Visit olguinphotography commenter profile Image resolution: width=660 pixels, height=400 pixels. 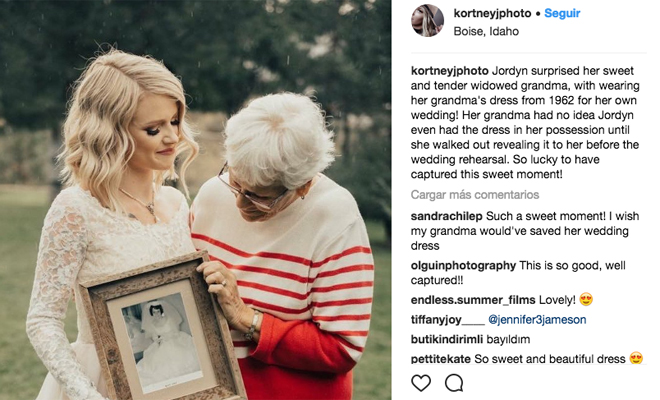[463, 266]
